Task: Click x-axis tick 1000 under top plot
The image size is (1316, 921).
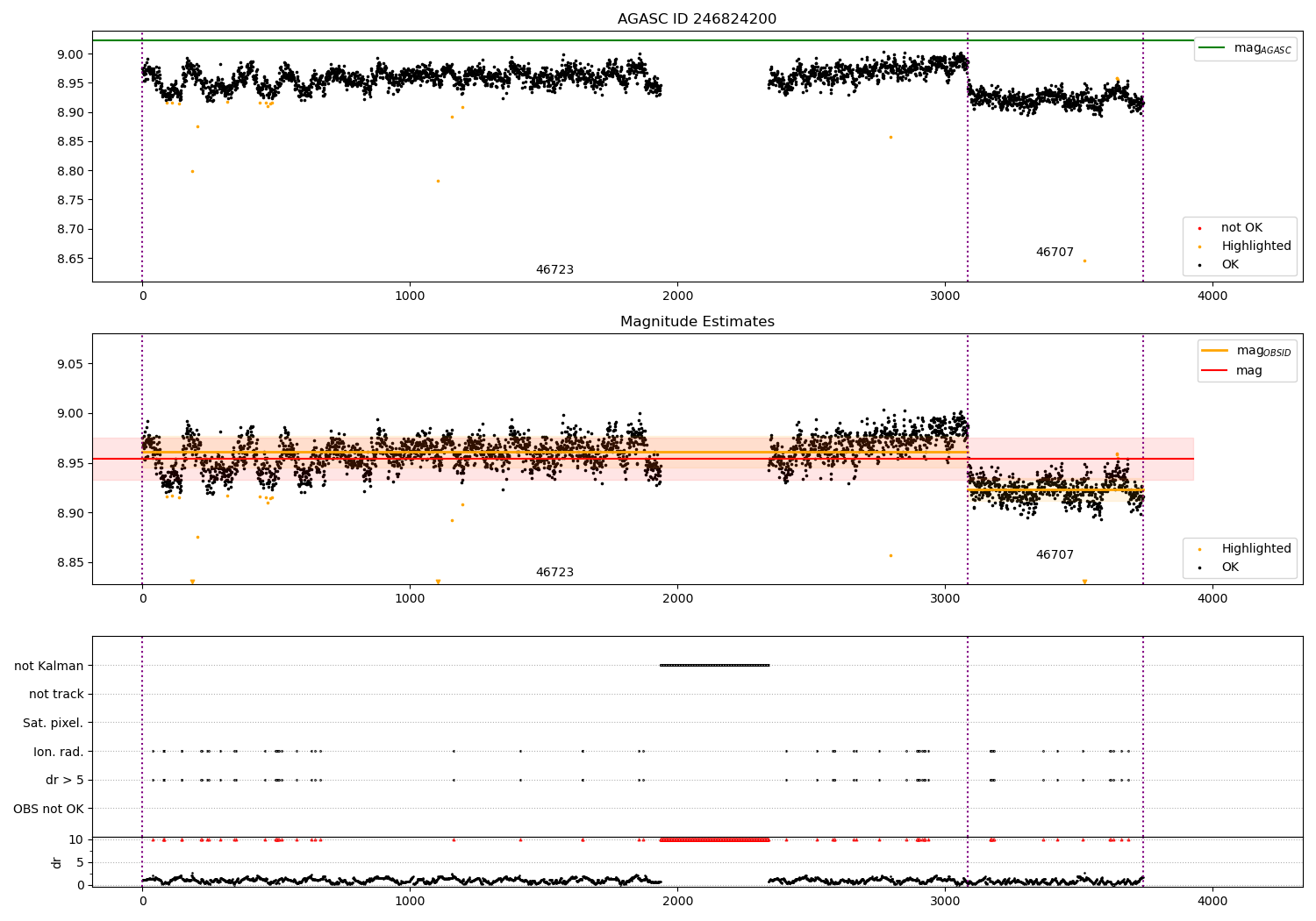Action: tap(410, 296)
